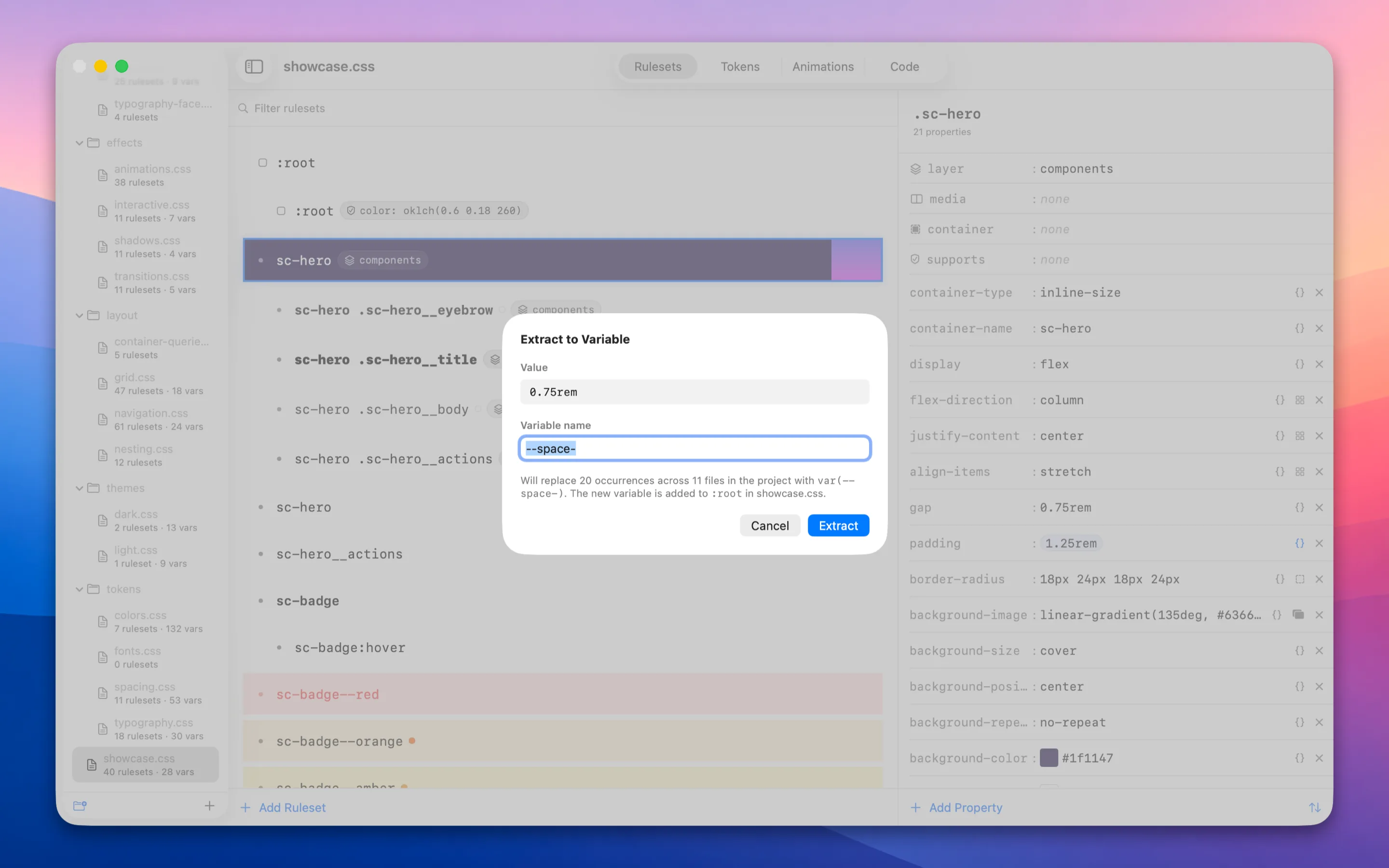Click the media icon in properties

[917, 199]
